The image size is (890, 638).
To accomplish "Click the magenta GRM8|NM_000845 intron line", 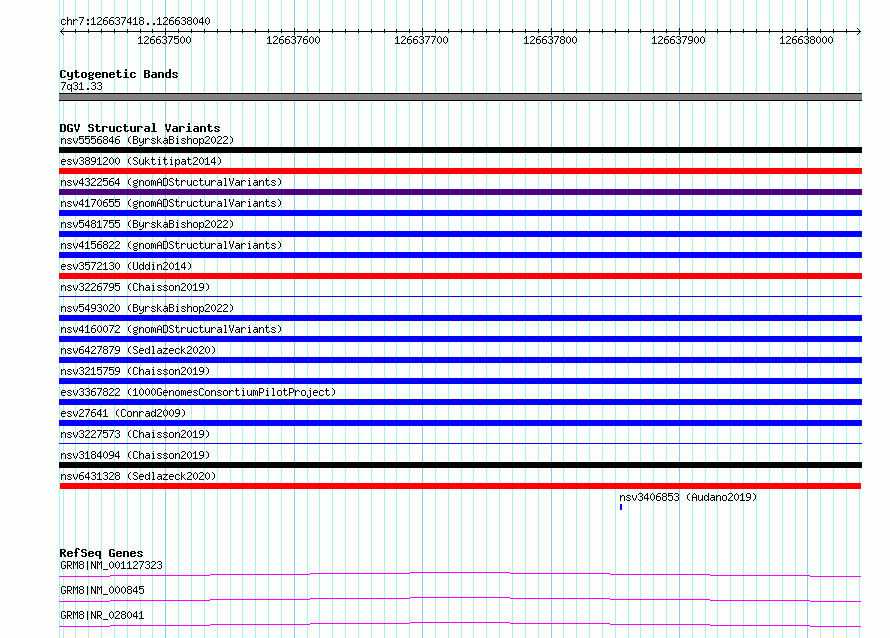I will click(460, 599).
